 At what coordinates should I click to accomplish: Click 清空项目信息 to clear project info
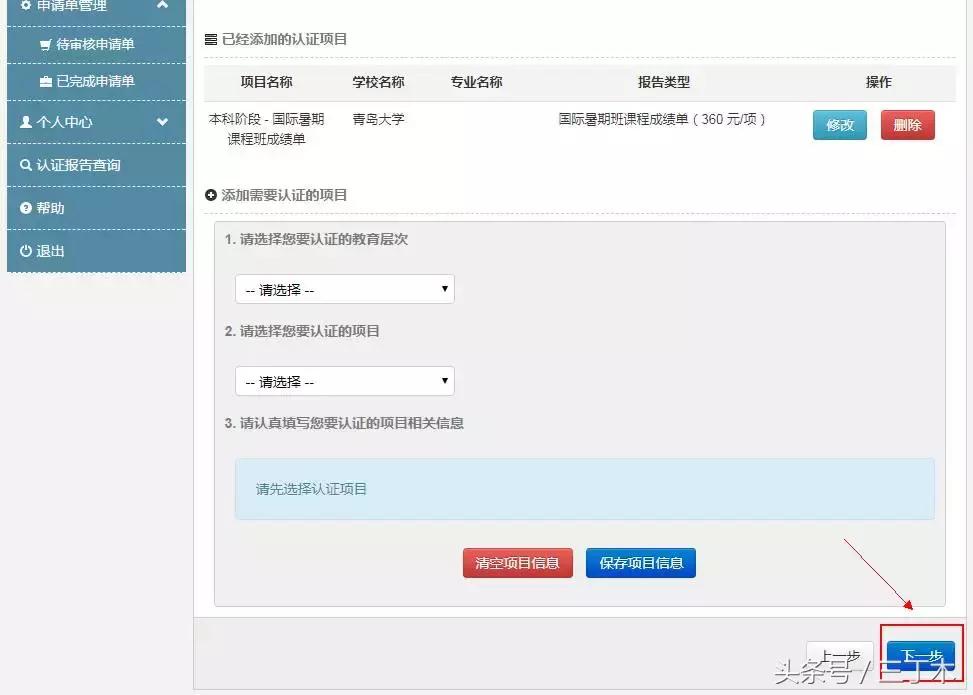coord(517,562)
